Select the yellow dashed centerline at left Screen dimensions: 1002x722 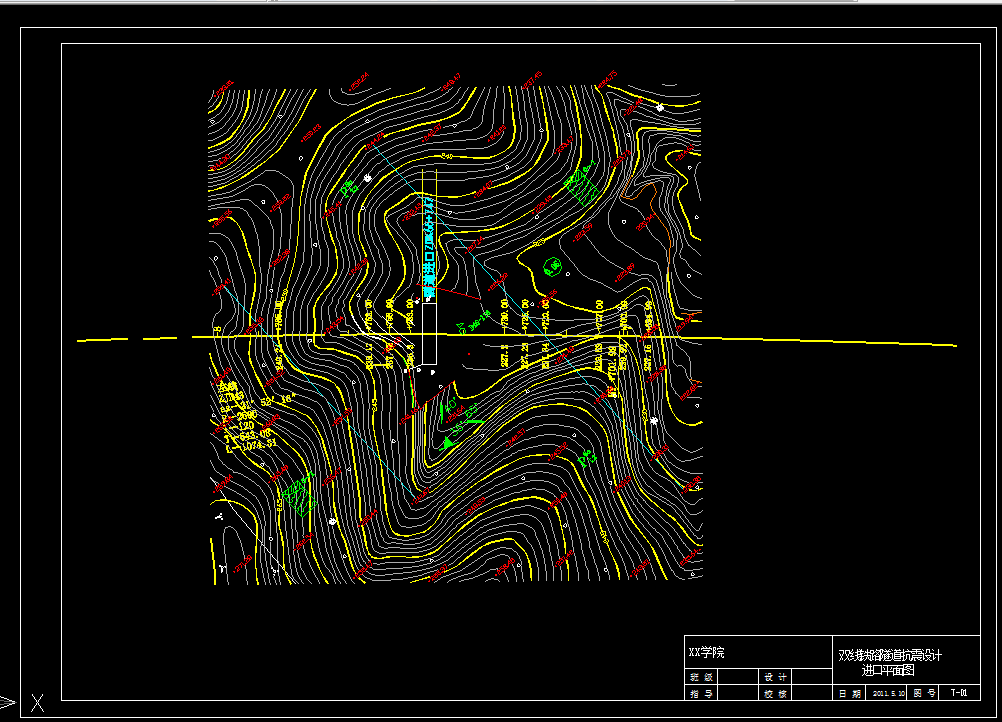134,339
